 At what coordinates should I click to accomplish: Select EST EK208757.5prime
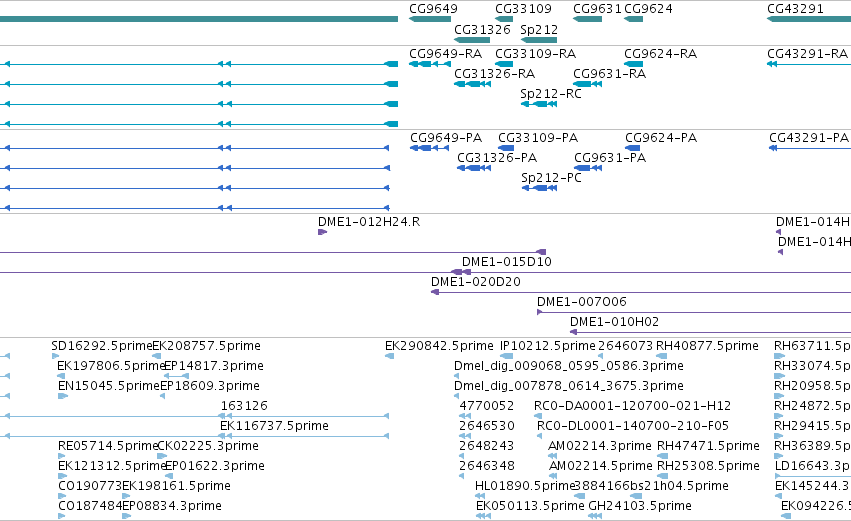(x=206, y=346)
